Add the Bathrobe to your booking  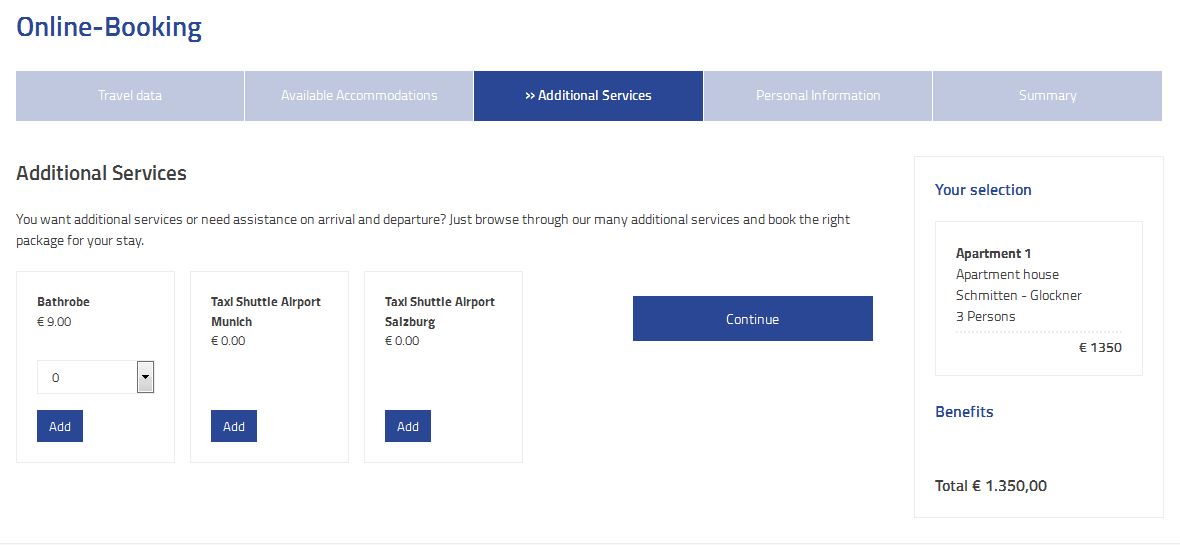(x=59, y=426)
